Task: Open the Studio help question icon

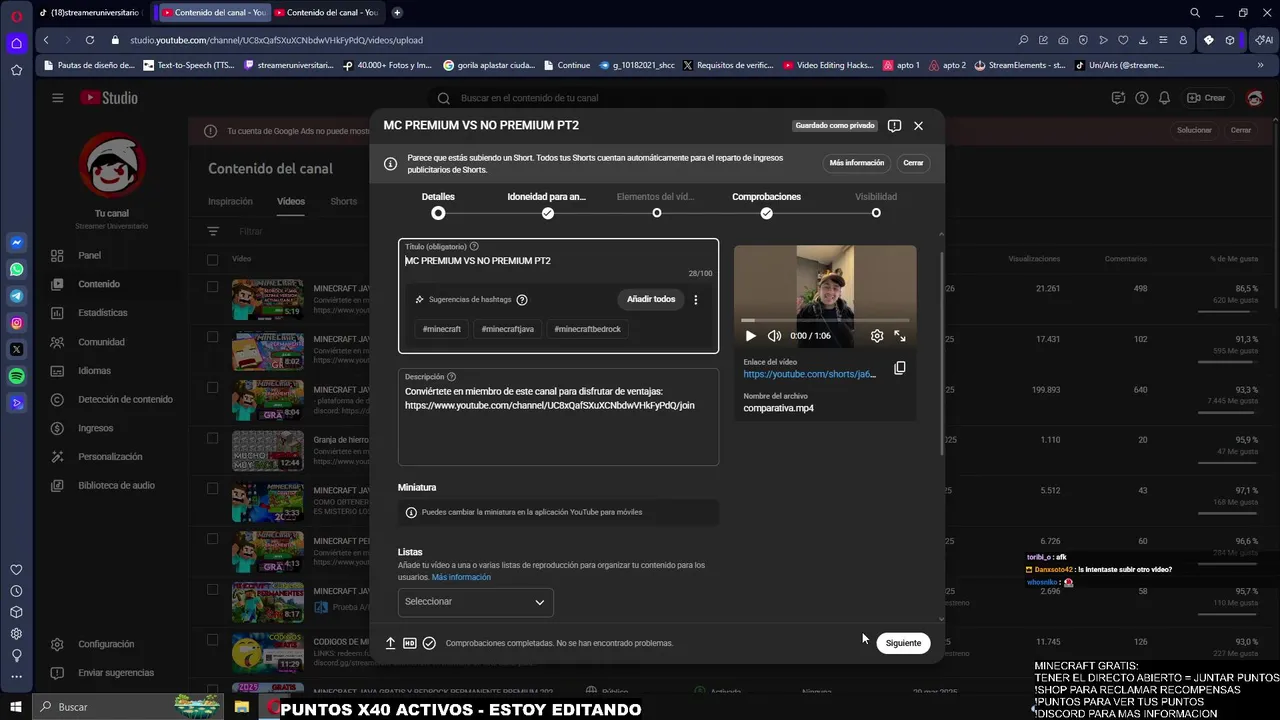Action: point(1141,98)
